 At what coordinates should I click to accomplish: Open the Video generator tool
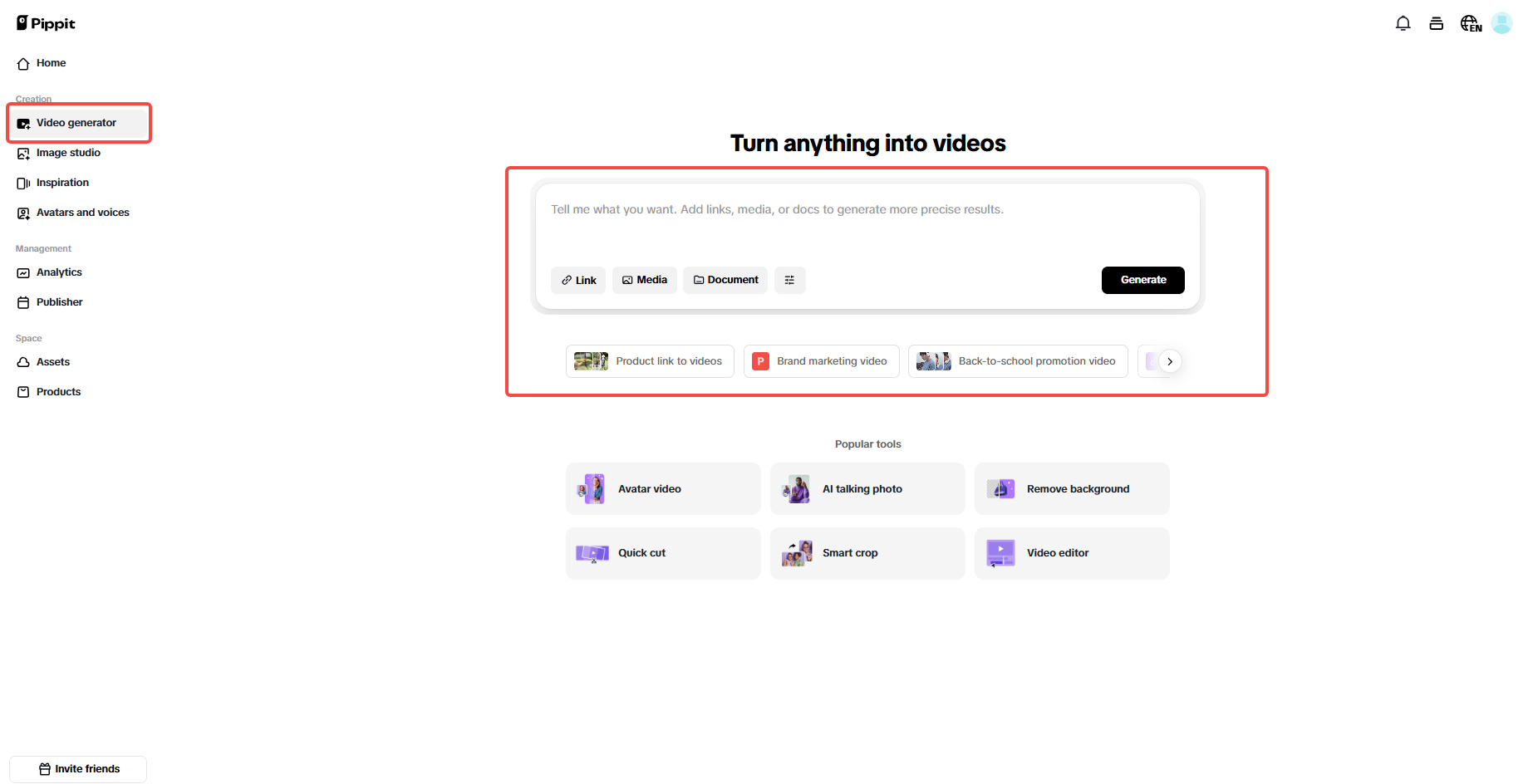tap(76, 122)
